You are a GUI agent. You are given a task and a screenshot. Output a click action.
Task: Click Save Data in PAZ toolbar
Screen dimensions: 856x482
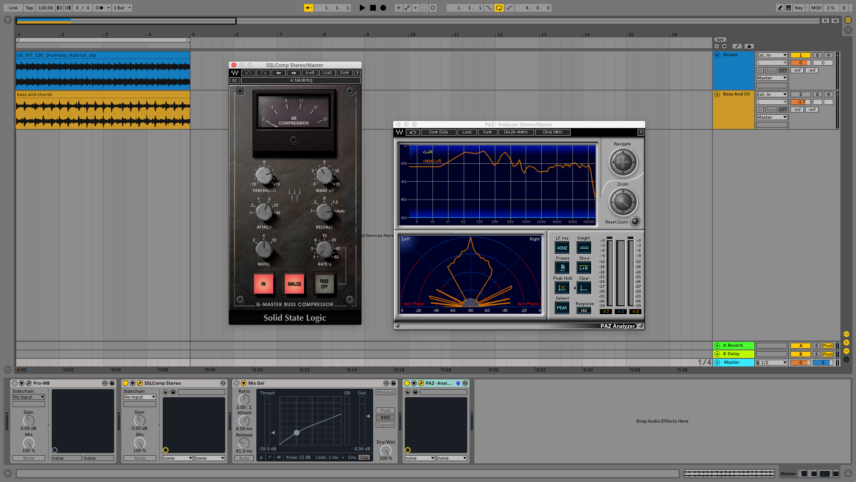(438, 132)
